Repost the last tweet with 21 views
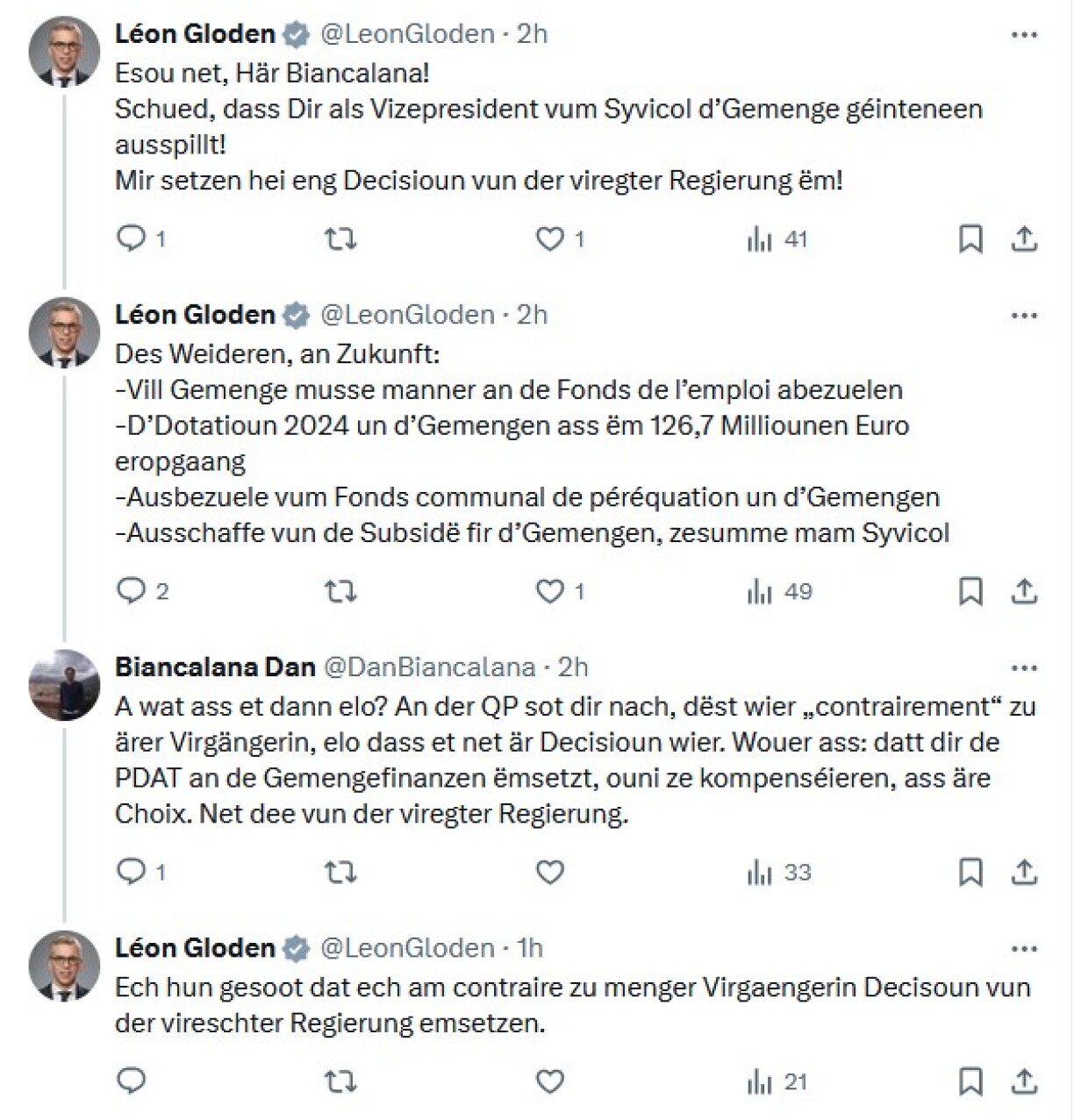 point(340,1082)
